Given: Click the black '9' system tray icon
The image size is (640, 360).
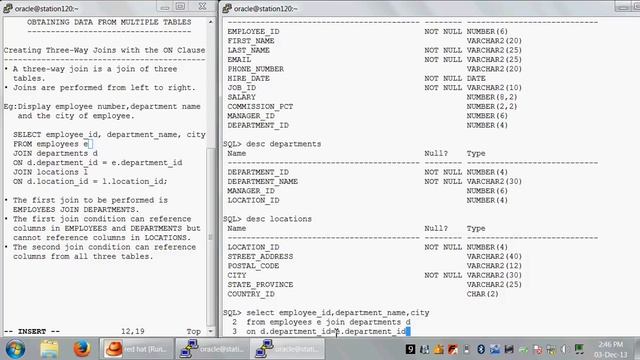Looking at the screenshot, I should coord(410,349).
